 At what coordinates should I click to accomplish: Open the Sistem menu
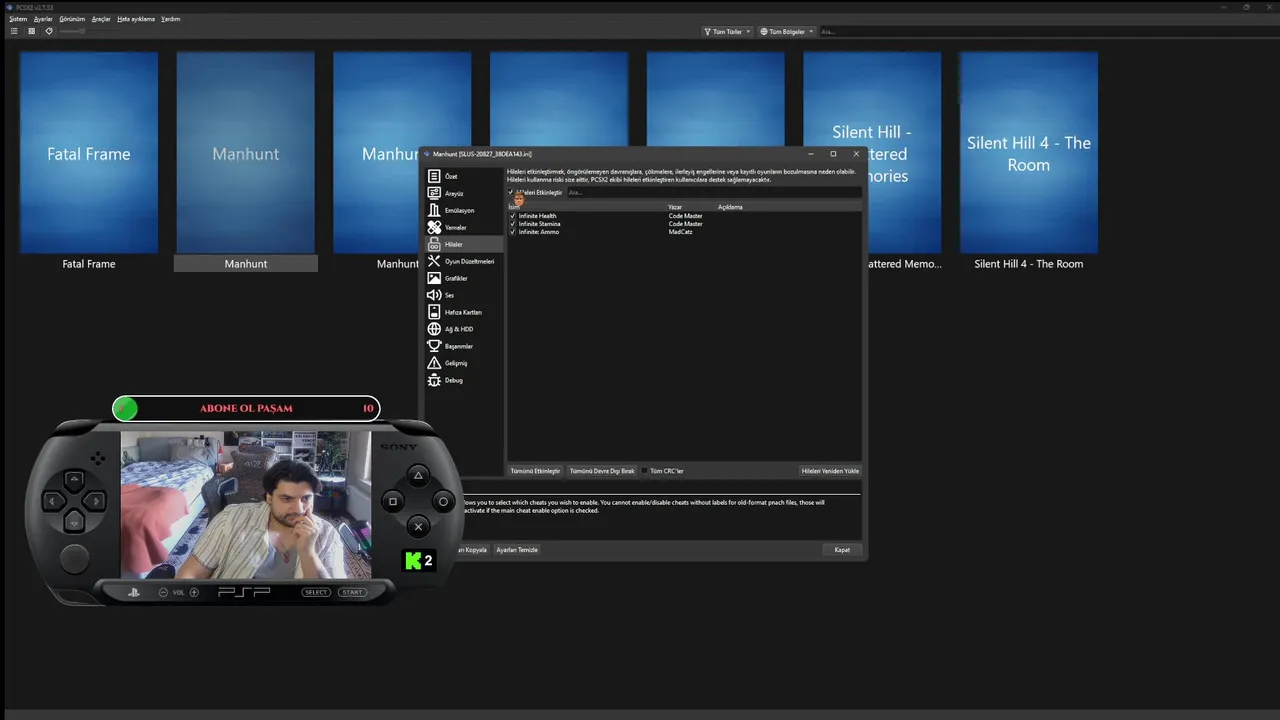[x=18, y=19]
